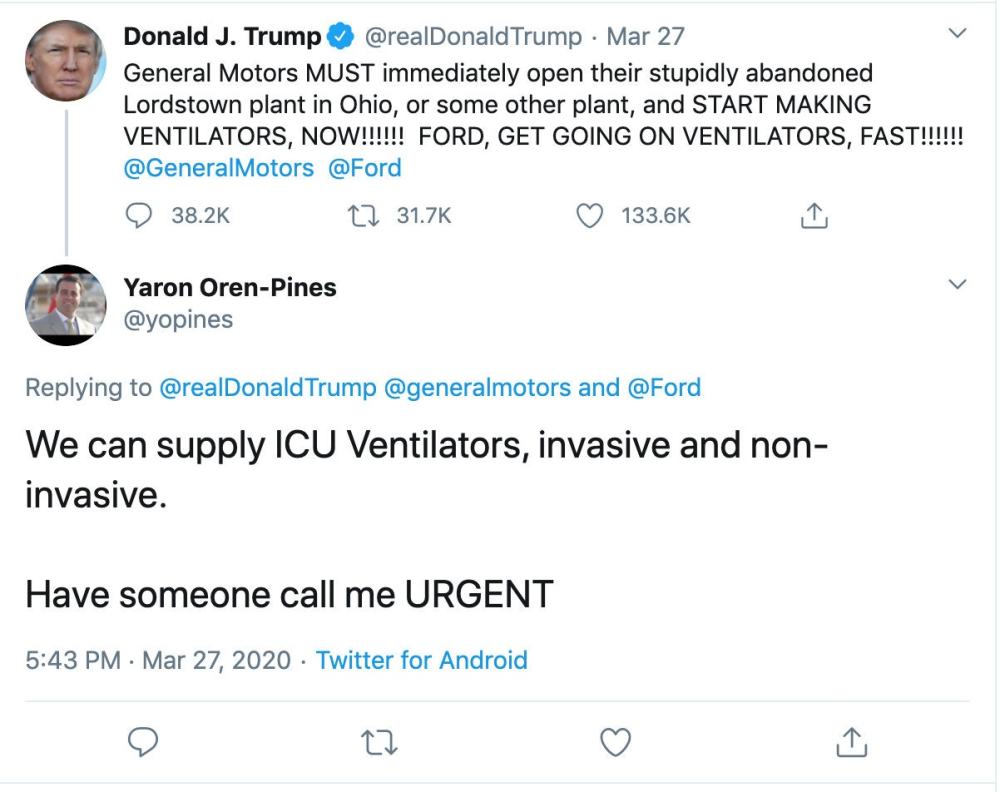Screen dimensions: 1000x792
Task: Open the menu chevron on Trump's tweet
Action: pyautogui.click(x=957, y=35)
